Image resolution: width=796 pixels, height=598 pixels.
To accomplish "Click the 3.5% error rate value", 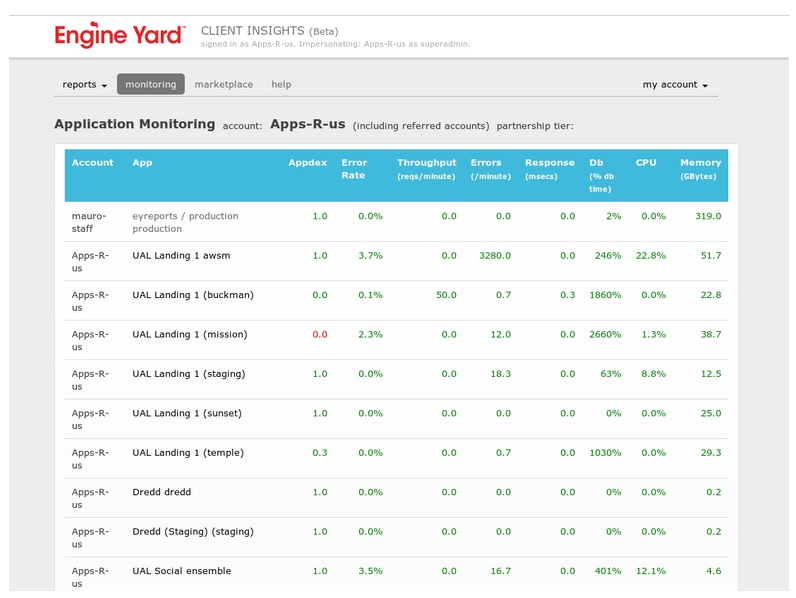I will click(x=371, y=571).
